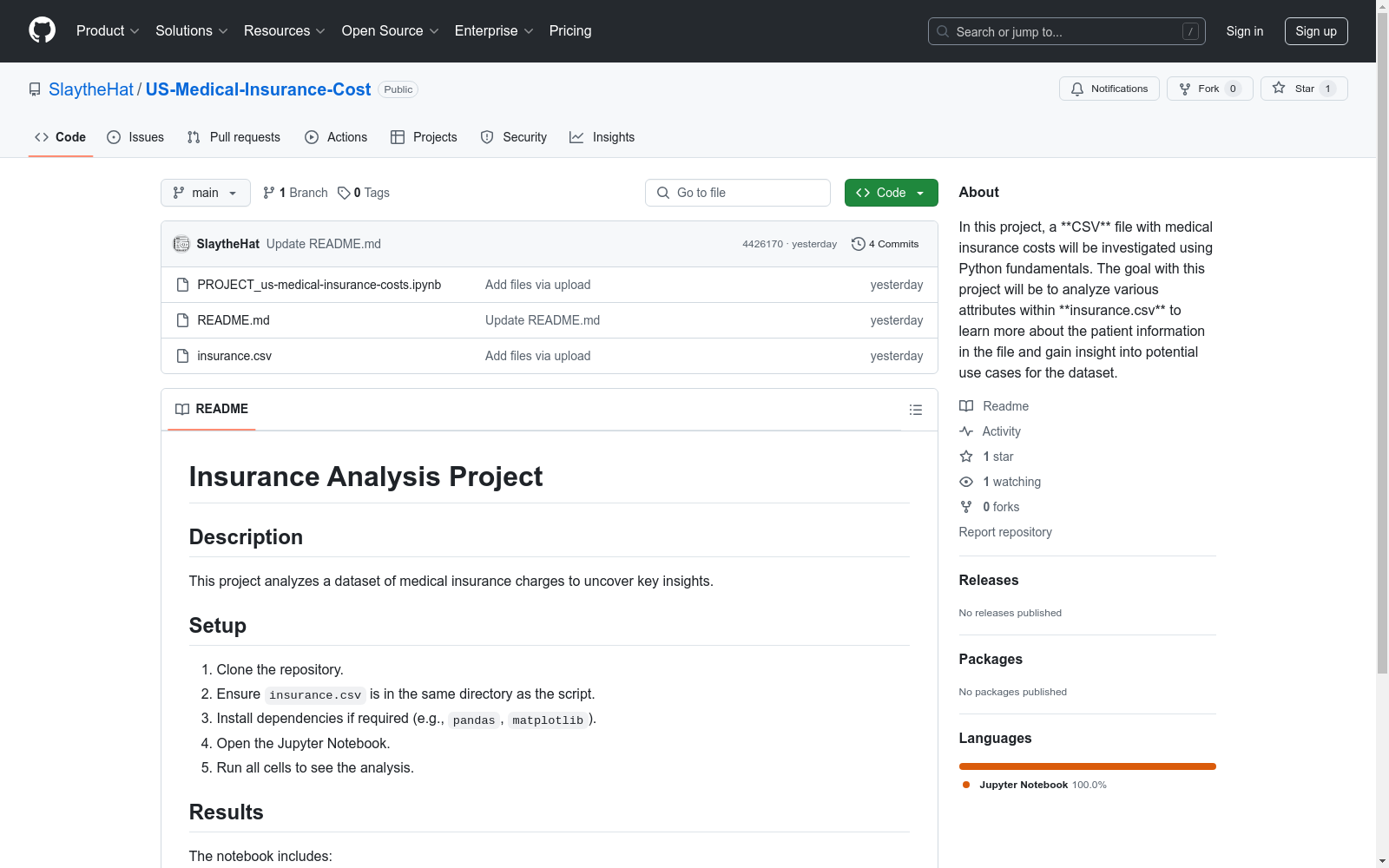Open the commit hash 4426170 link
Screen dimensions: 1389x868
point(762,244)
